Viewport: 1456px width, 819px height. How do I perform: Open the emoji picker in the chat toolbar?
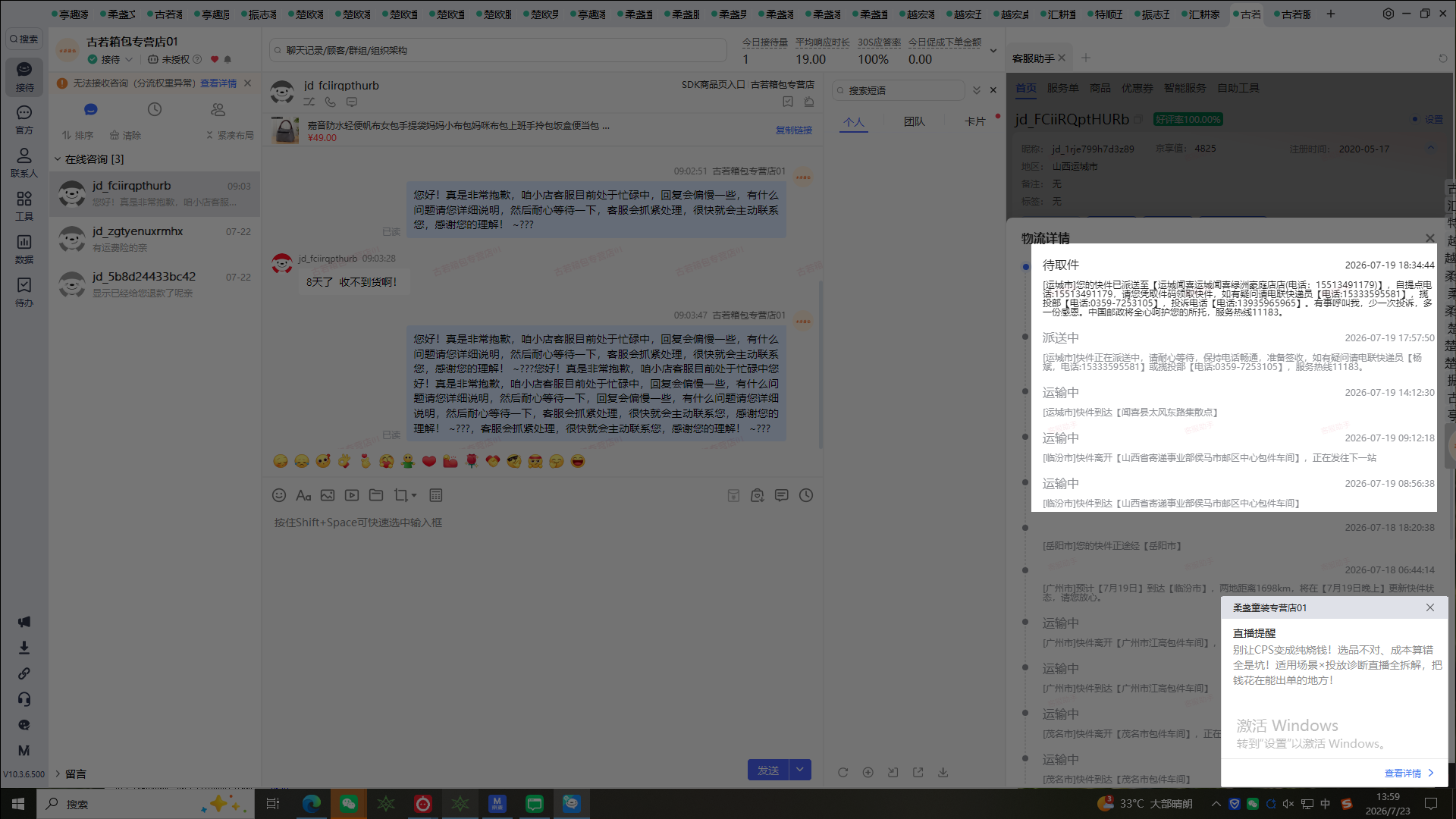[x=279, y=495]
